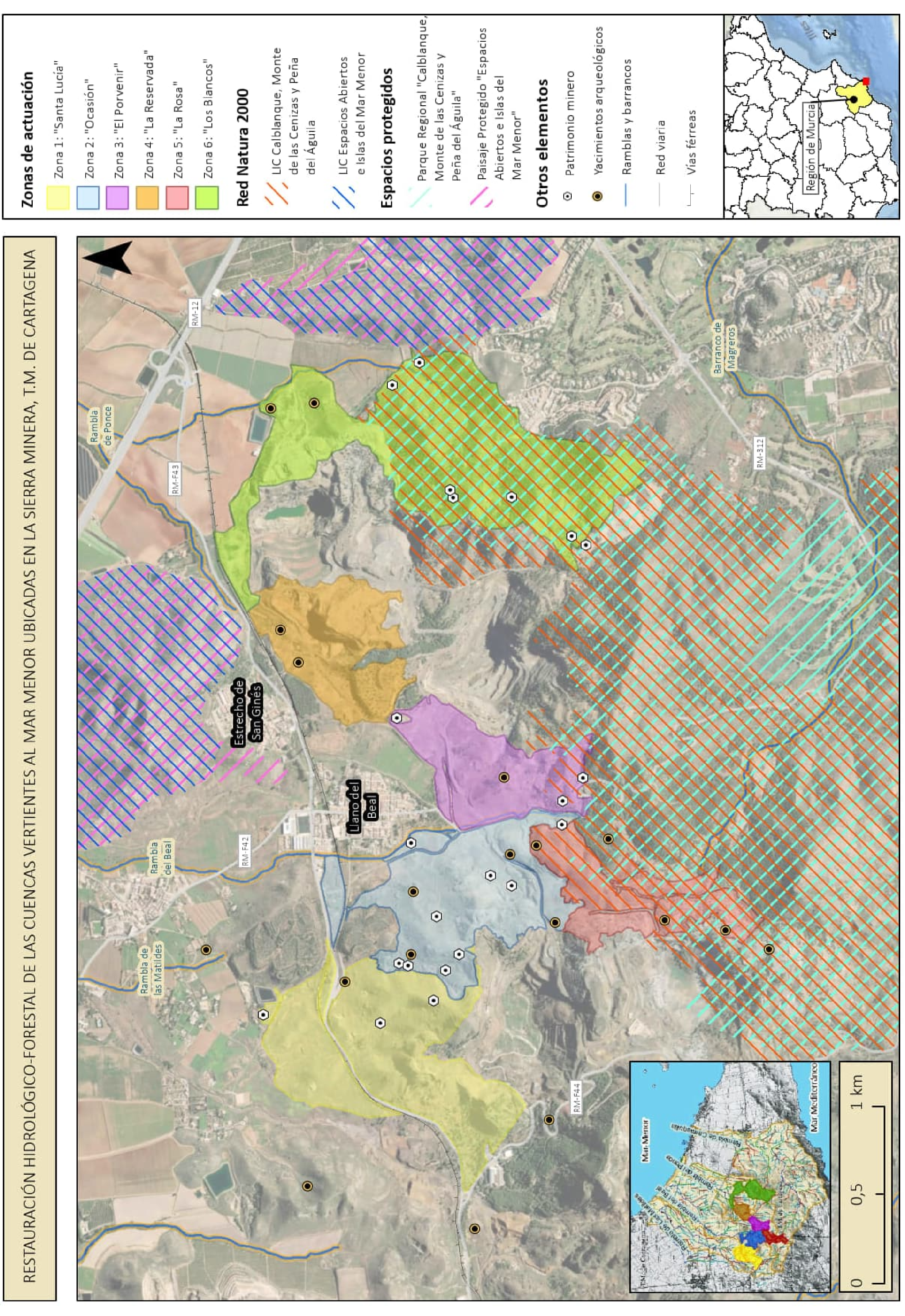Click the legend text 'Zona 4: "La Reservada"'

coord(148,116)
